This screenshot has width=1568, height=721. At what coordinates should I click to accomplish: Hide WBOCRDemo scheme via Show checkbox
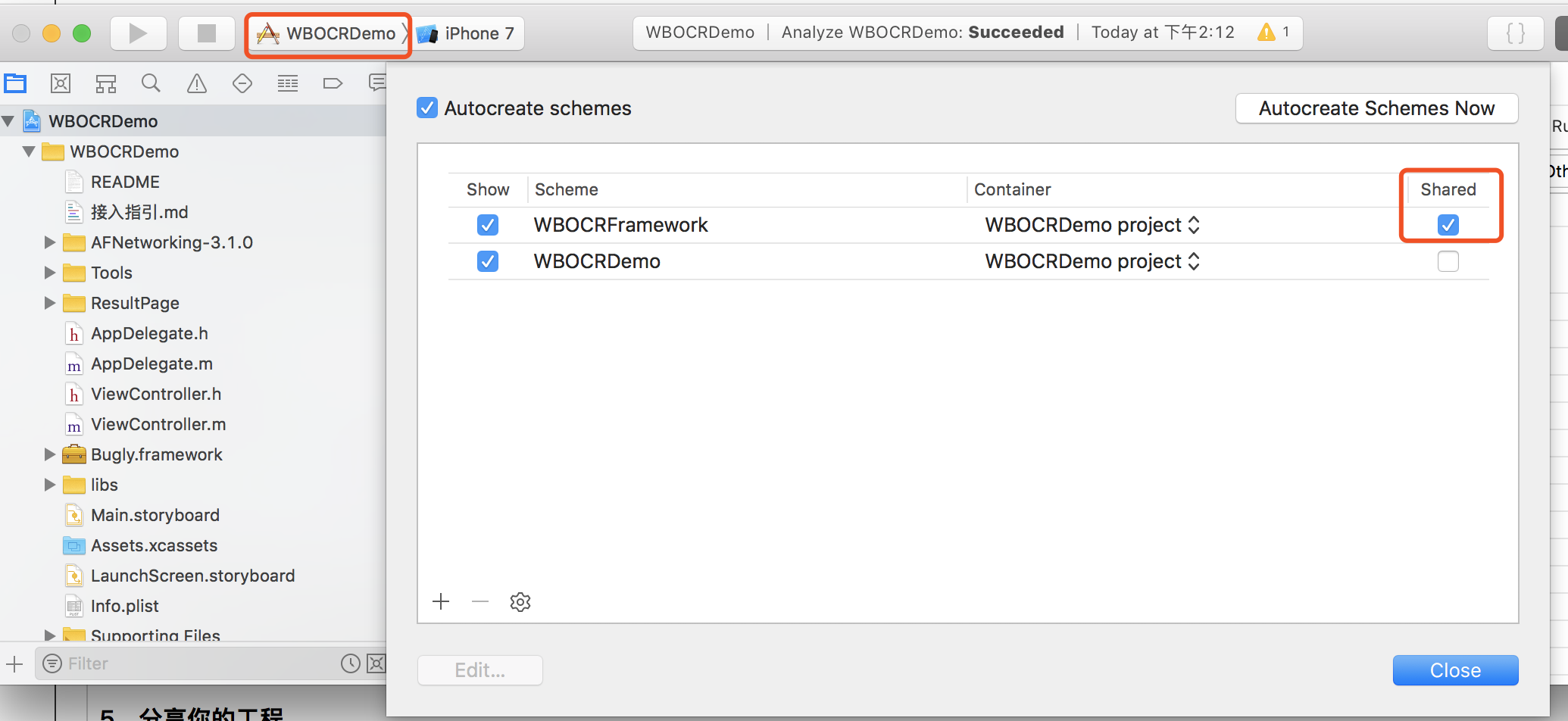(x=488, y=261)
